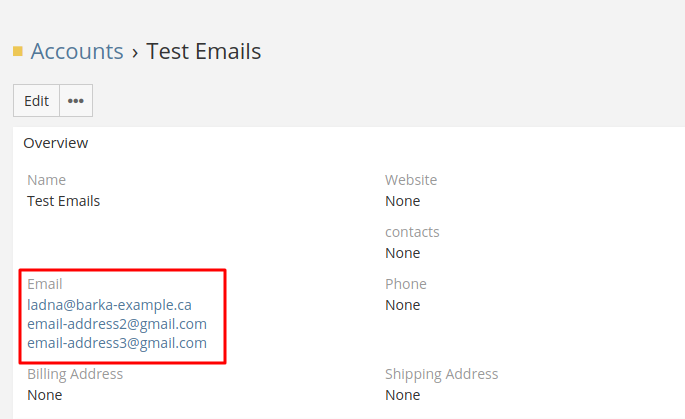Screen dimensions: 685x419
Task: Click the Edit button
Action: [36, 101]
